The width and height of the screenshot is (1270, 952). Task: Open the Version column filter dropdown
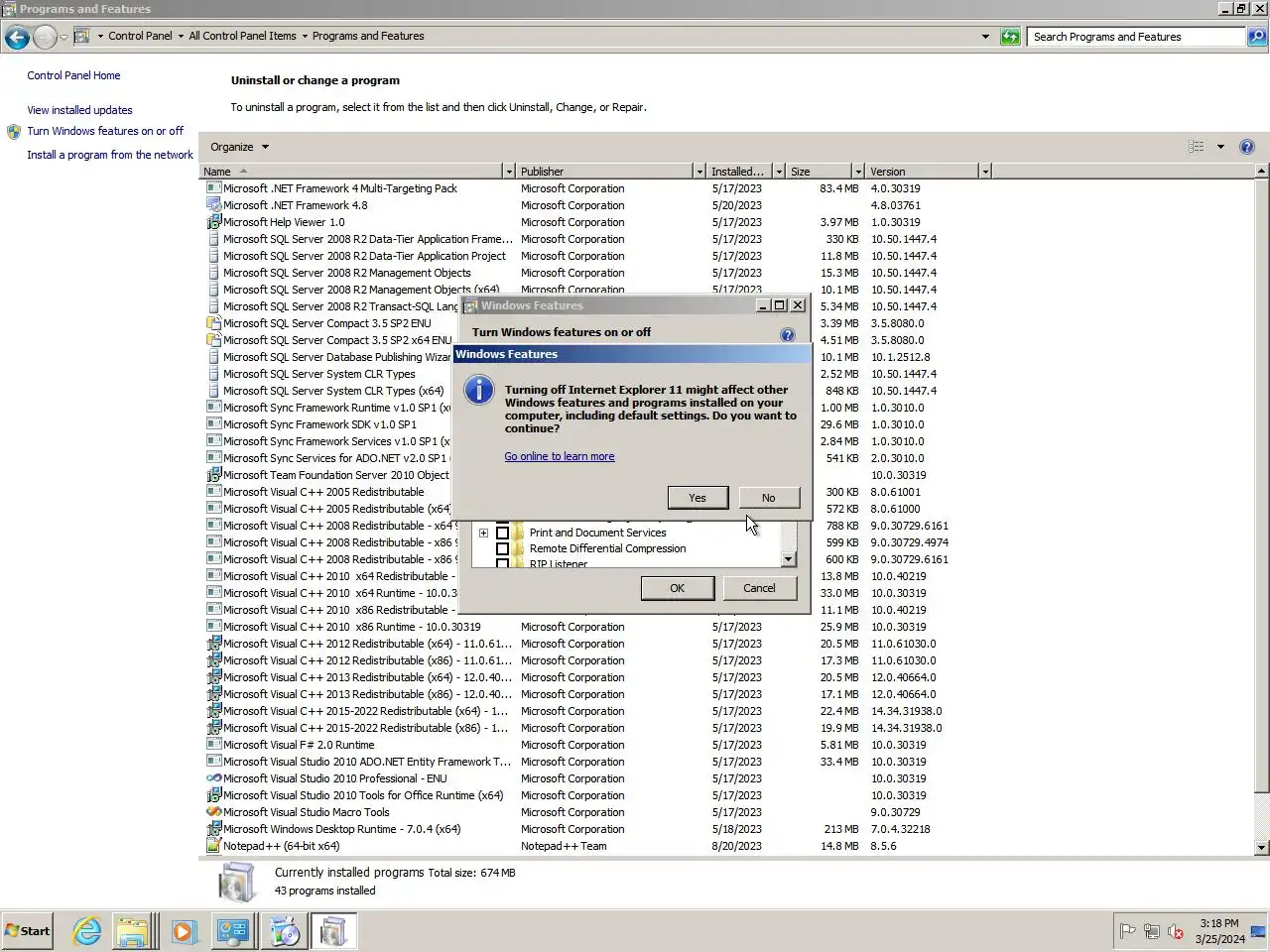pyautogui.click(x=985, y=172)
